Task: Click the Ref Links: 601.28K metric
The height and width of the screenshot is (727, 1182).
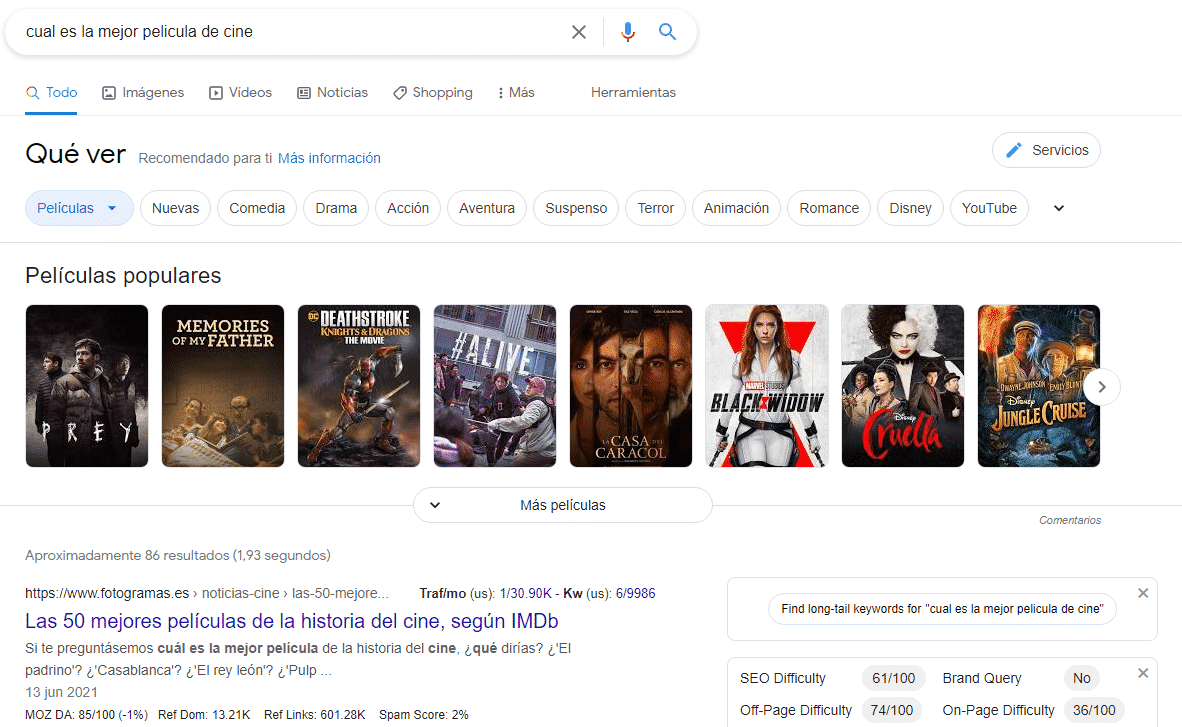Action: click(x=314, y=714)
